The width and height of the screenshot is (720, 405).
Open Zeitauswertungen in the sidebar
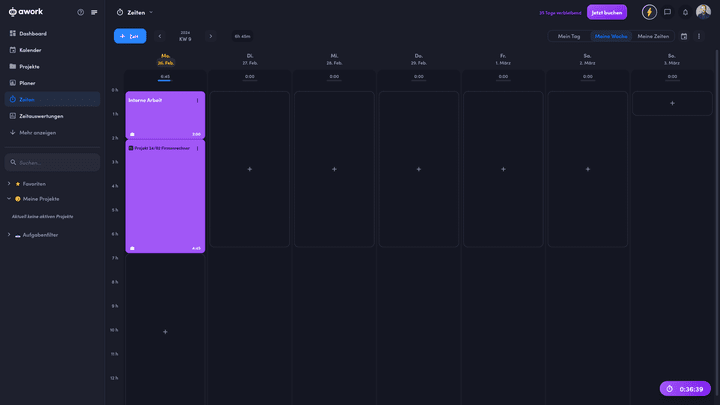tap(41, 116)
